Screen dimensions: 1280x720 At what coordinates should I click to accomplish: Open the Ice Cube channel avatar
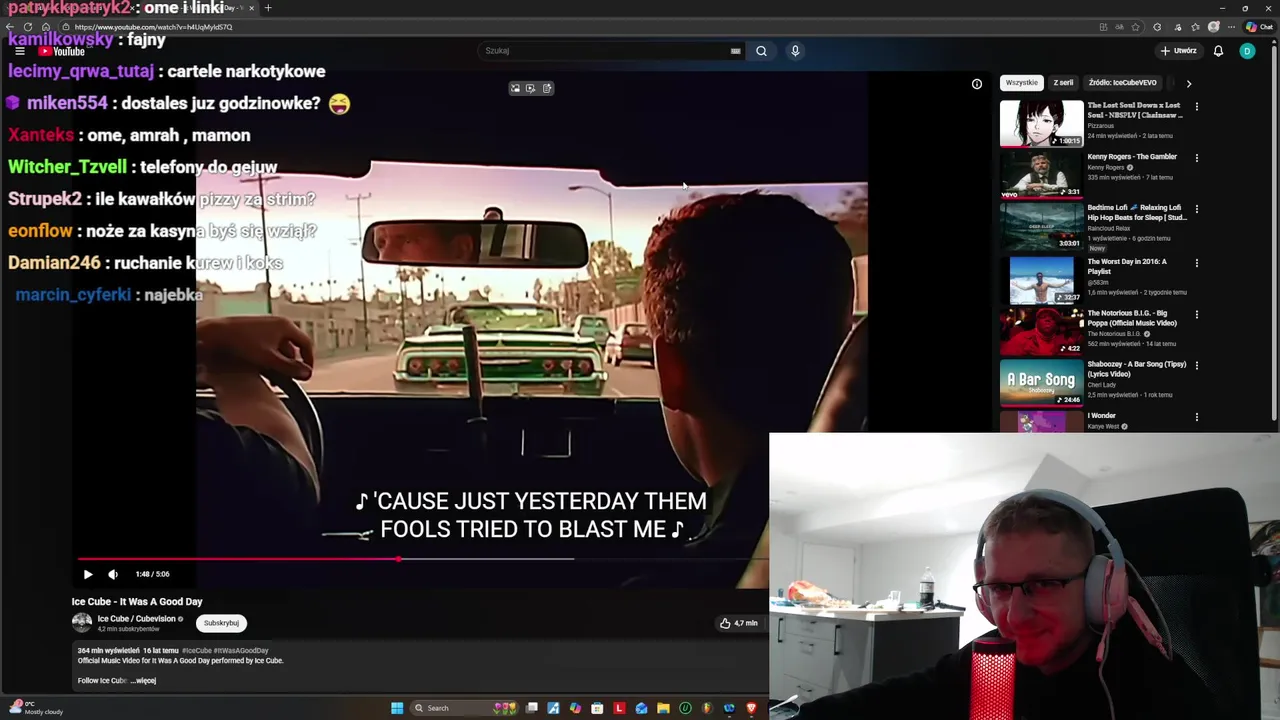[82, 622]
